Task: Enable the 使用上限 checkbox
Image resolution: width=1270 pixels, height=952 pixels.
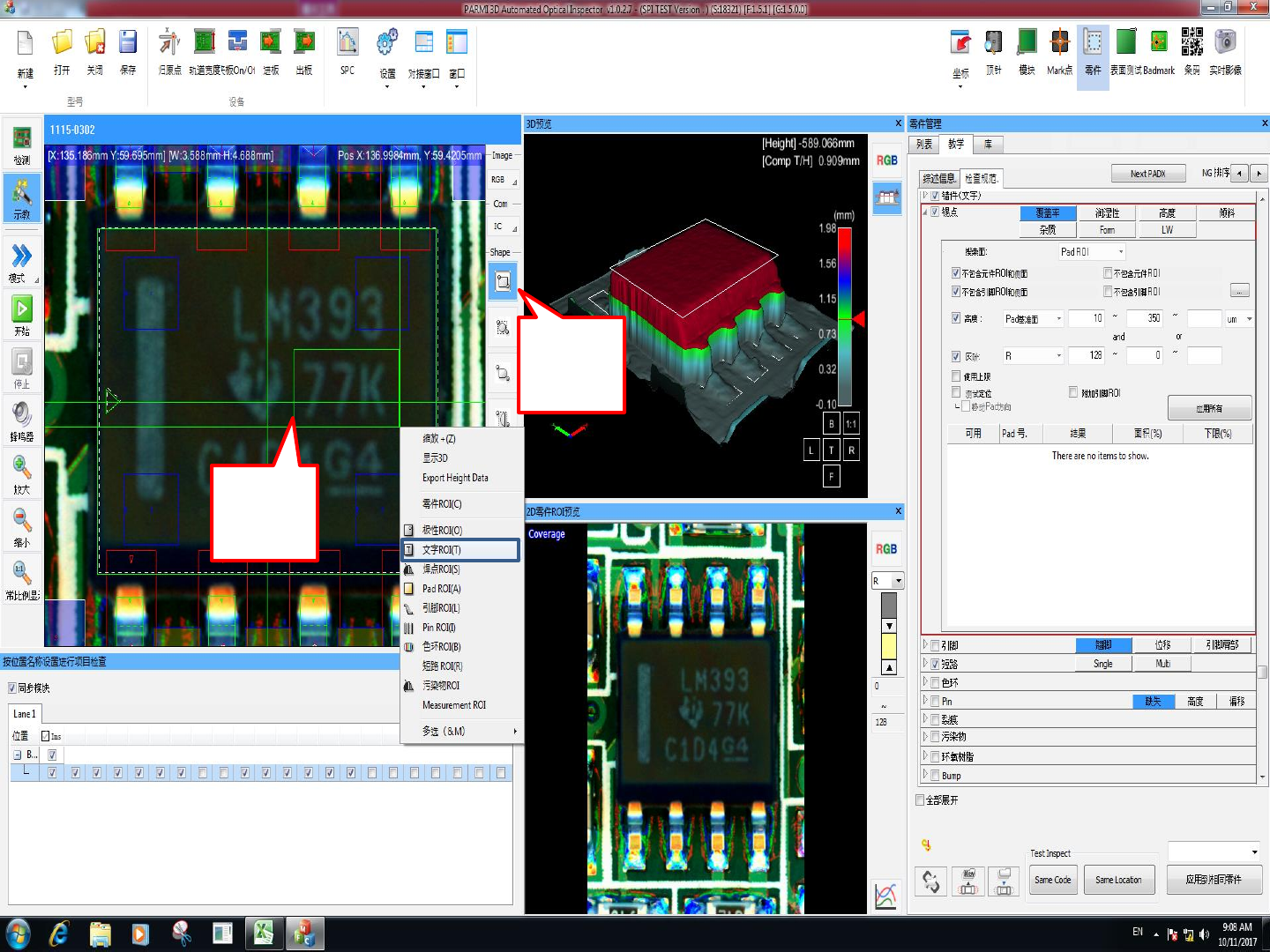Action: pyautogui.click(x=956, y=376)
